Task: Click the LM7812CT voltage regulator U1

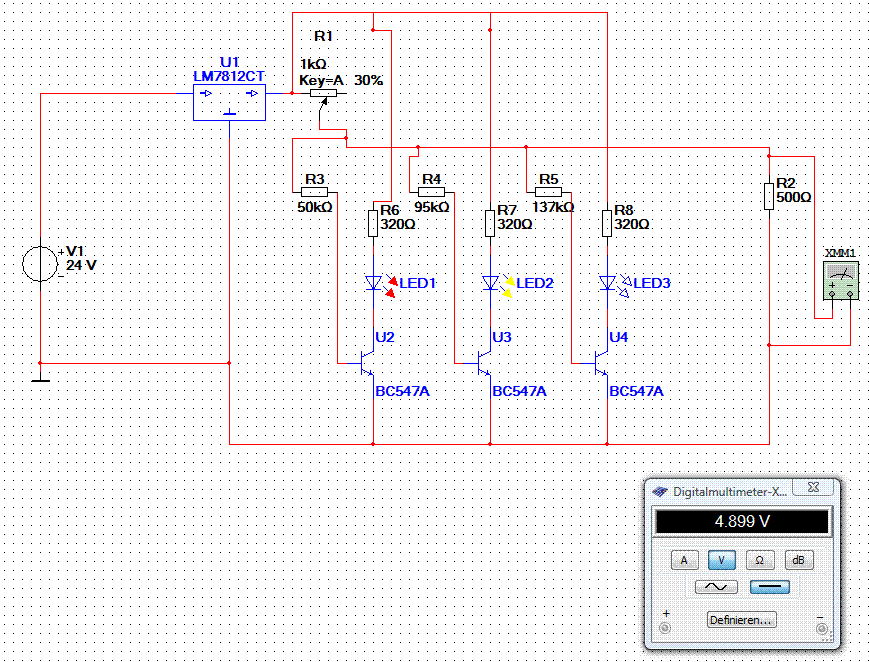Action: click(x=229, y=103)
